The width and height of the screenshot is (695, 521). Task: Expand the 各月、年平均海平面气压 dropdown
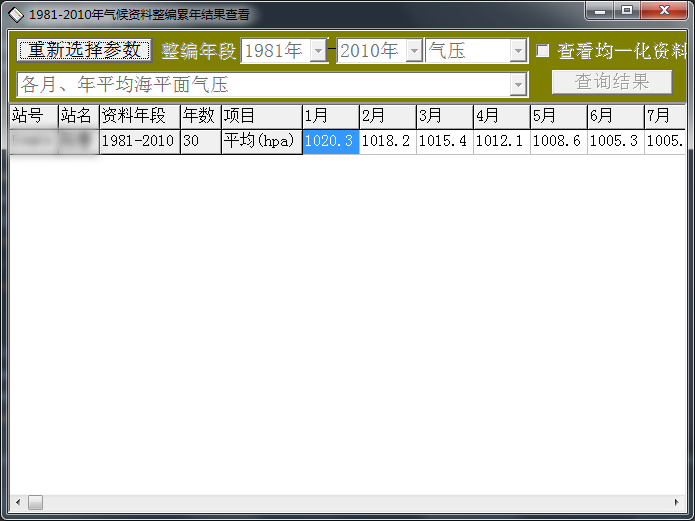click(518, 85)
